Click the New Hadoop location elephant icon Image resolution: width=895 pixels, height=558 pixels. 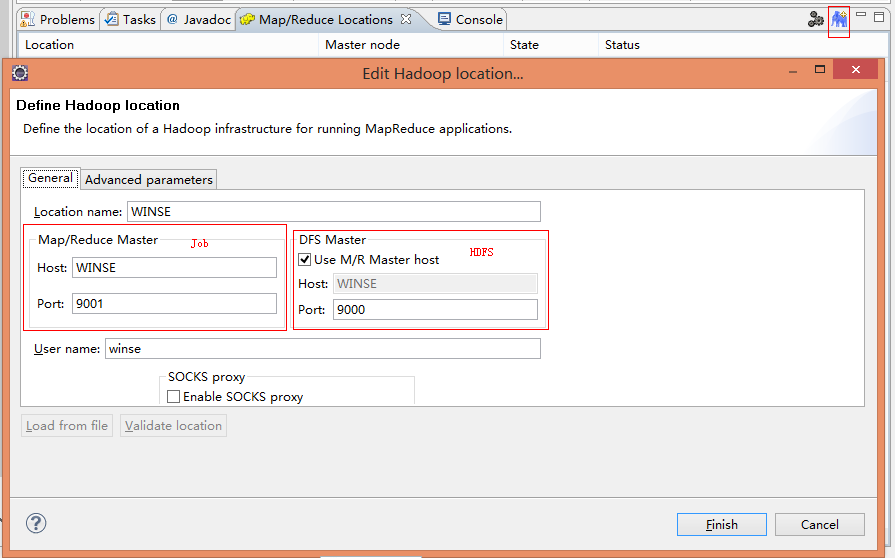point(839,19)
